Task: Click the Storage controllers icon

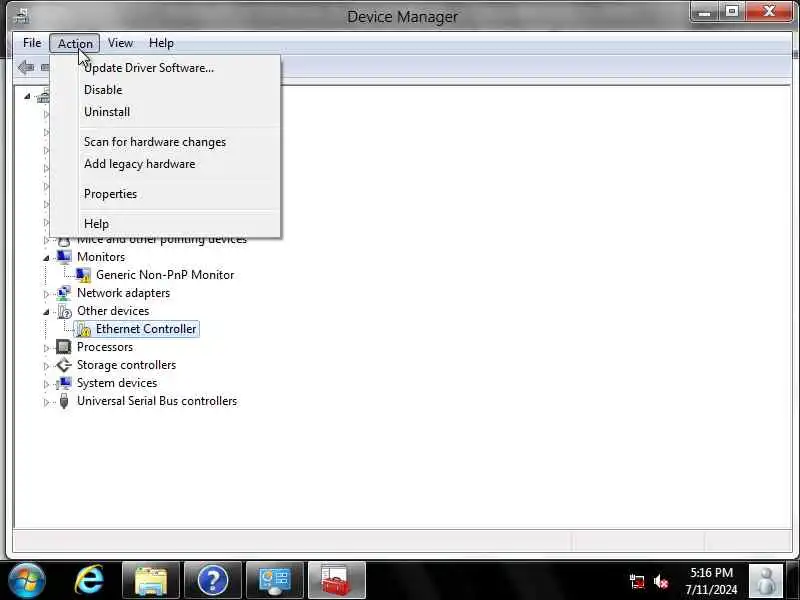Action: tap(64, 365)
